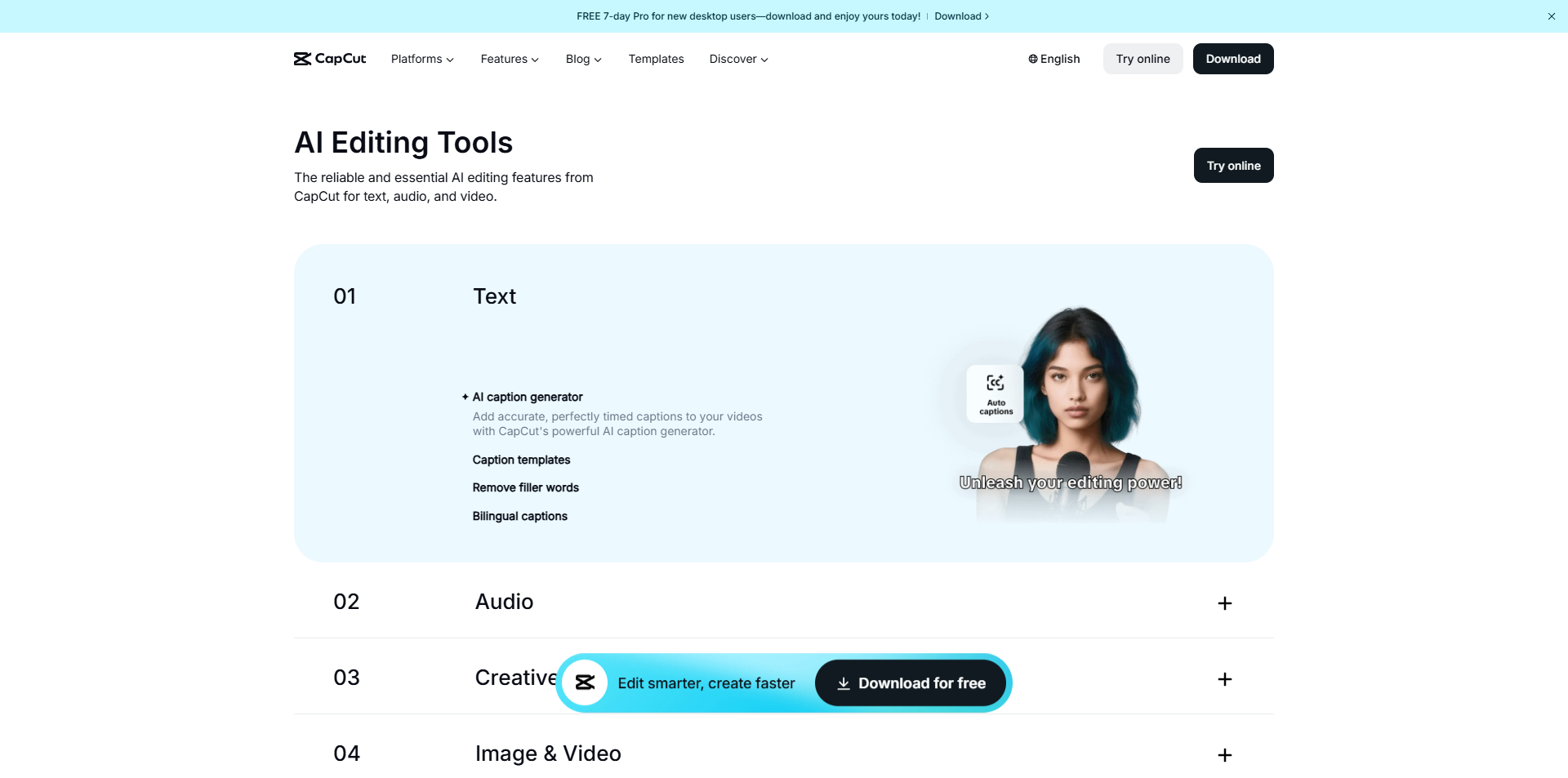Click the CapCut logo in the header
Screen dimensions: 1568x778
330,59
